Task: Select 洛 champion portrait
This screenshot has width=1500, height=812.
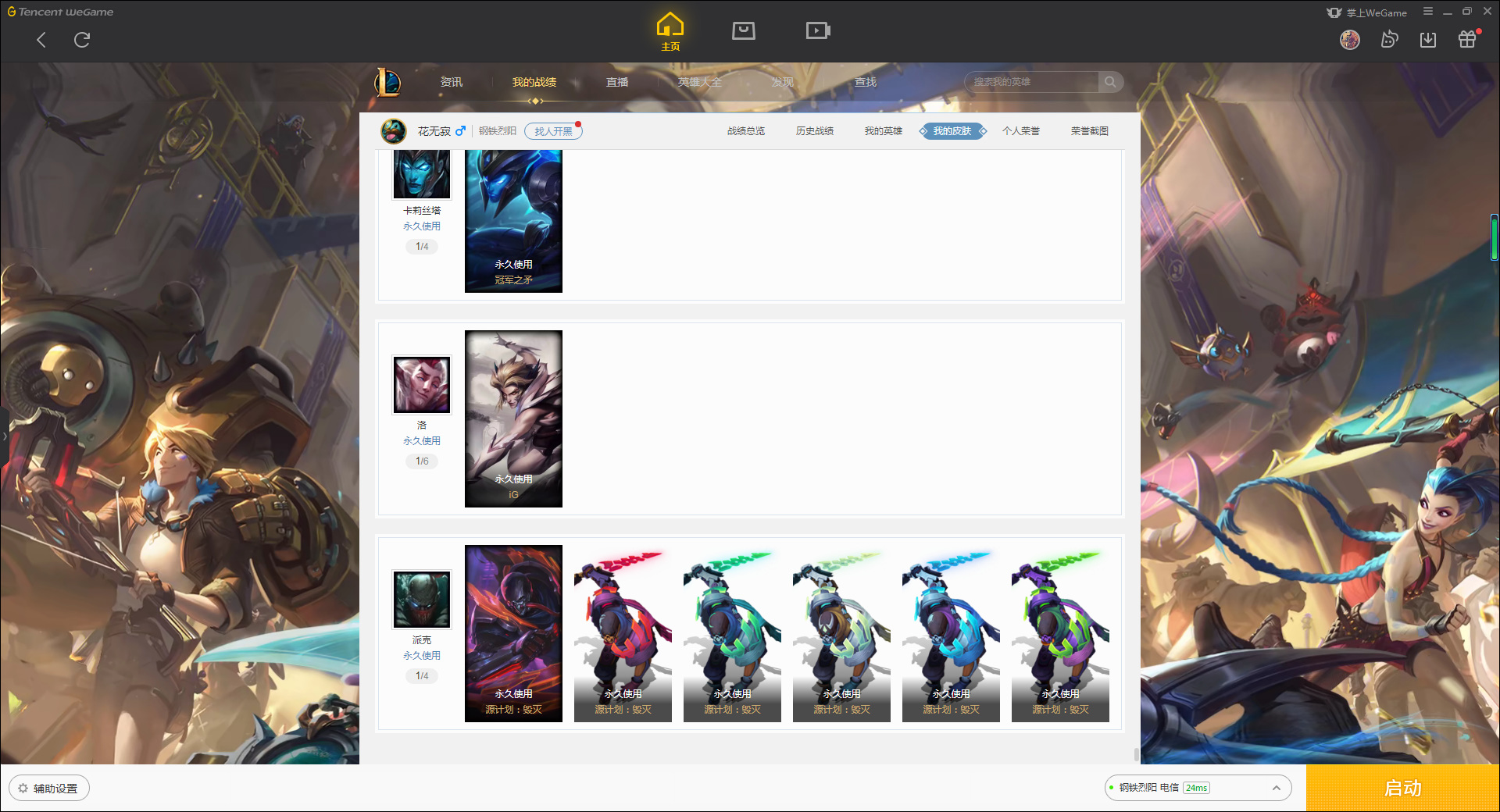Action: click(422, 385)
